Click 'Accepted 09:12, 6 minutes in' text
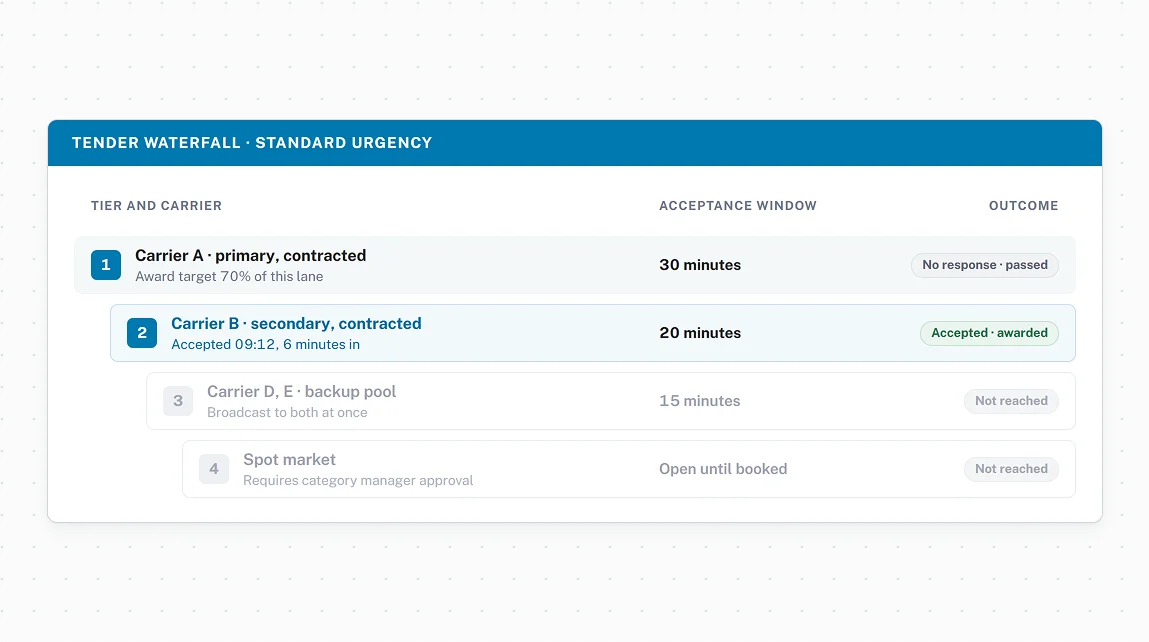The image size is (1149, 642). coord(265,344)
